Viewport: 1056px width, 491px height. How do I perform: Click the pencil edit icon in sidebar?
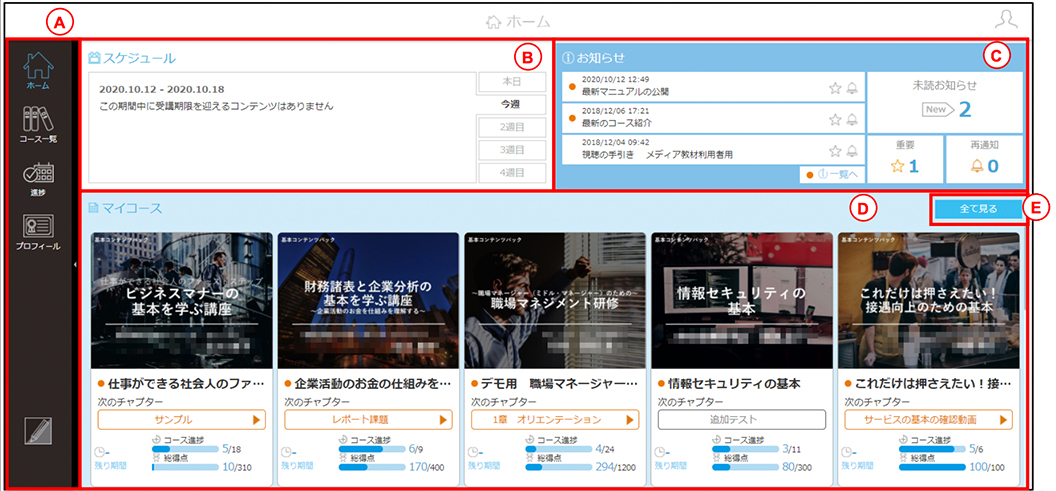point(38,430)
